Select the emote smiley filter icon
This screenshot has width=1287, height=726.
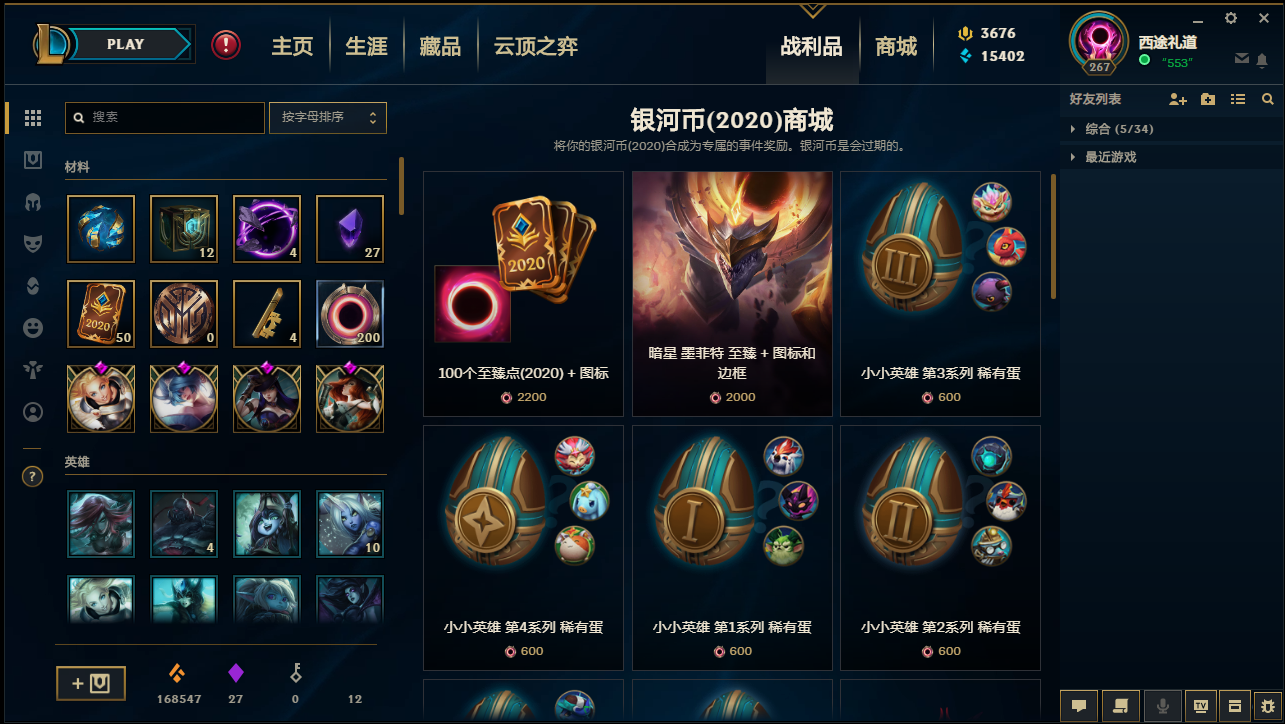33,327
